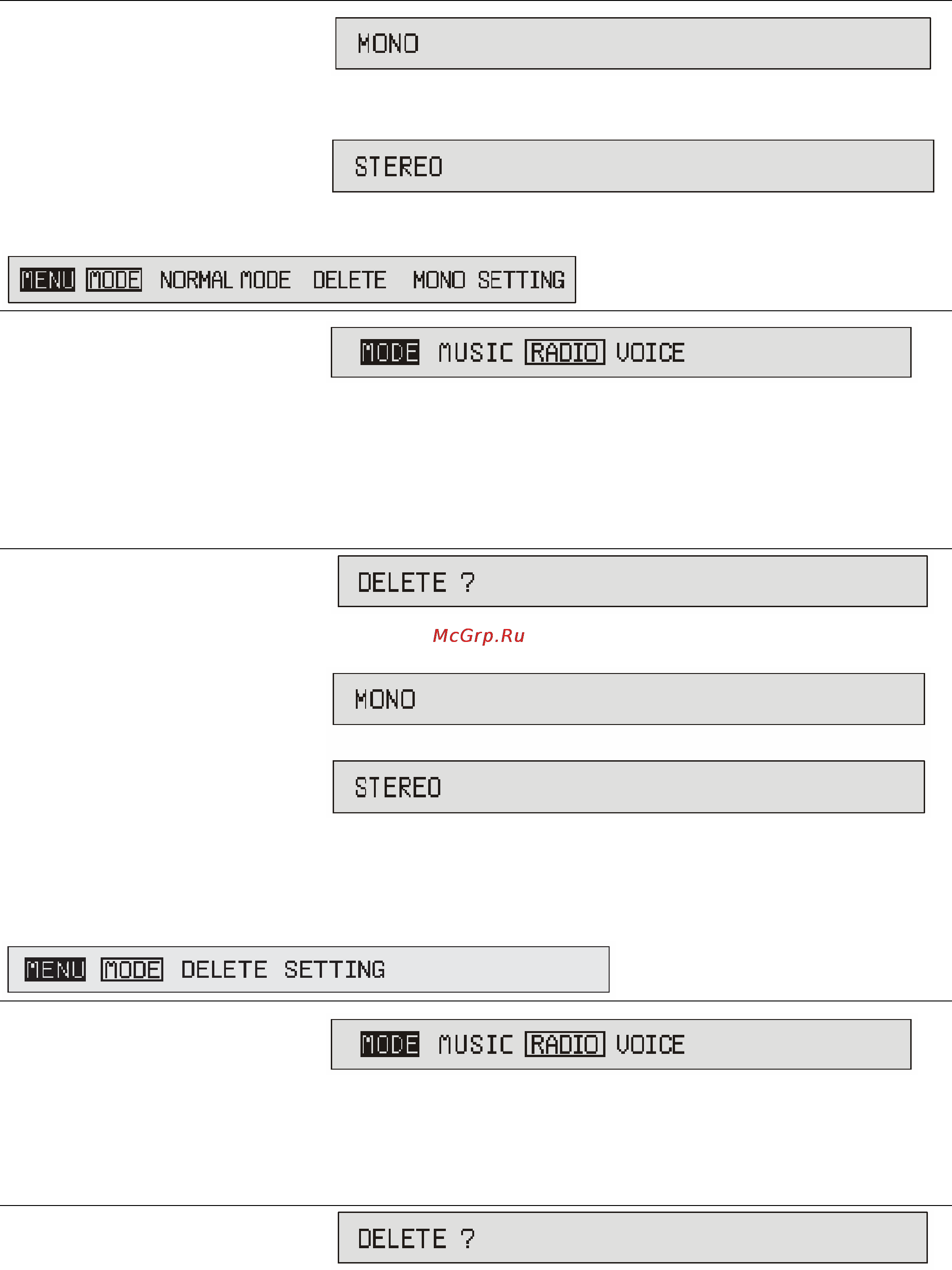Click the topmost STEREO display box
This screenshot has width=952, height=1270.
tap(633, 166)
